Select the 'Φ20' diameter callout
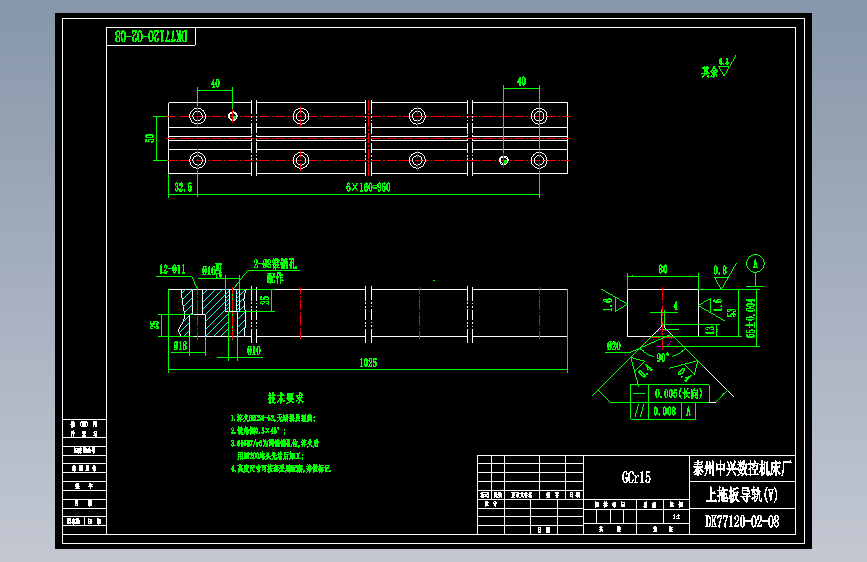The image size is (867, 562). pos(614,346)
